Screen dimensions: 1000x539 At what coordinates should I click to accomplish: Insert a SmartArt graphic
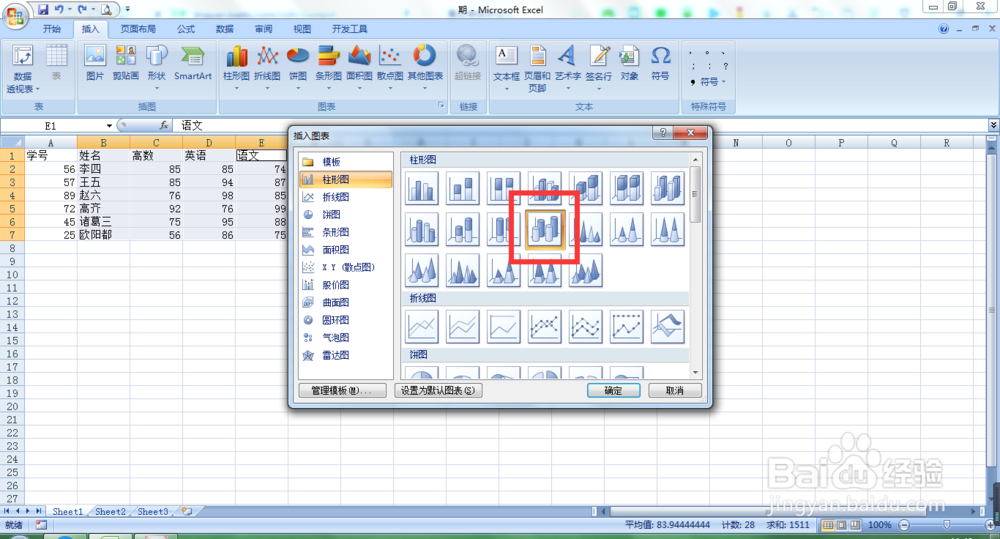point(193,63)
